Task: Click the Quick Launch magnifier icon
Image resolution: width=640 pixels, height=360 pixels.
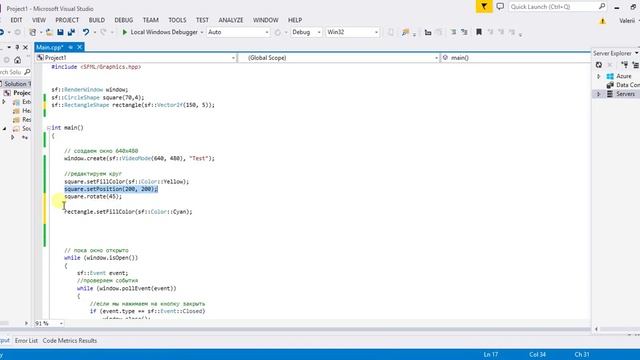Action: tap(602, 7)
